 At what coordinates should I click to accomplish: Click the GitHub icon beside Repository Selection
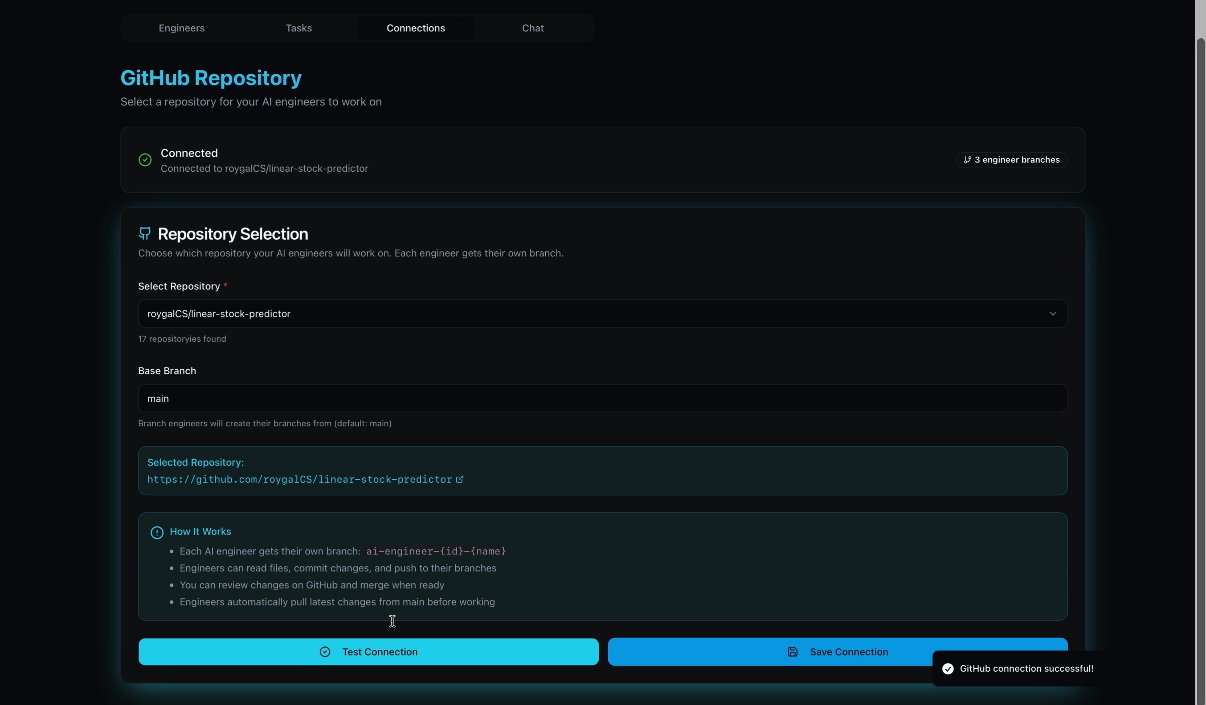pos(145,234)
